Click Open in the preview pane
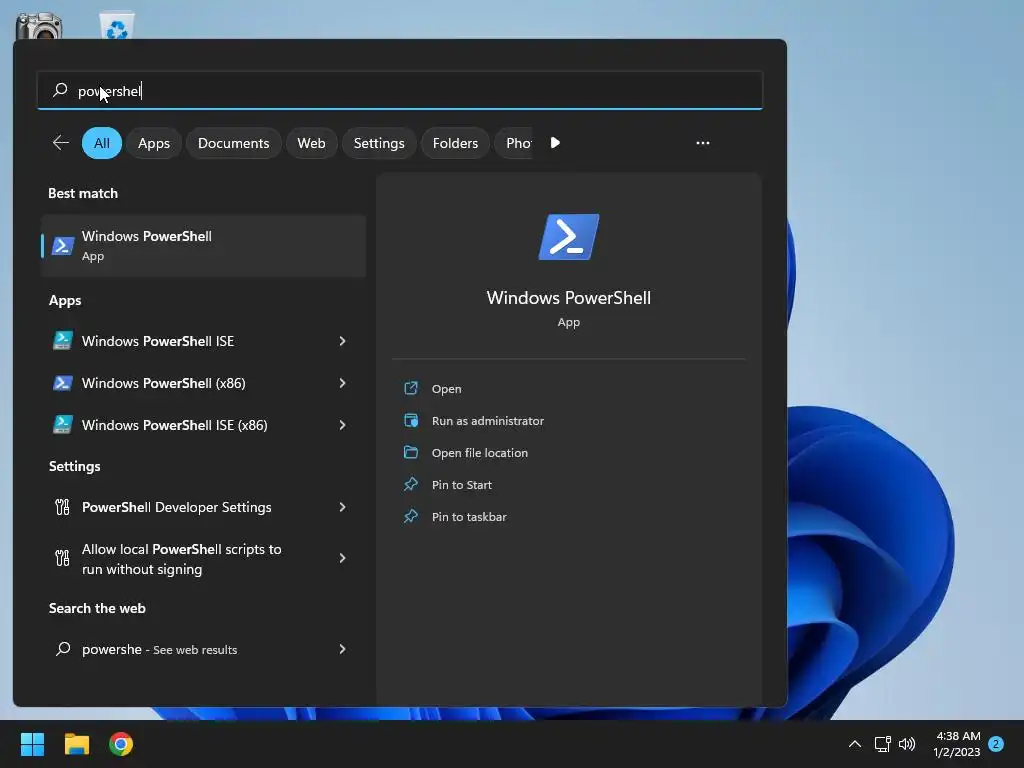The image size is (1024, 768). coord(446,389)
